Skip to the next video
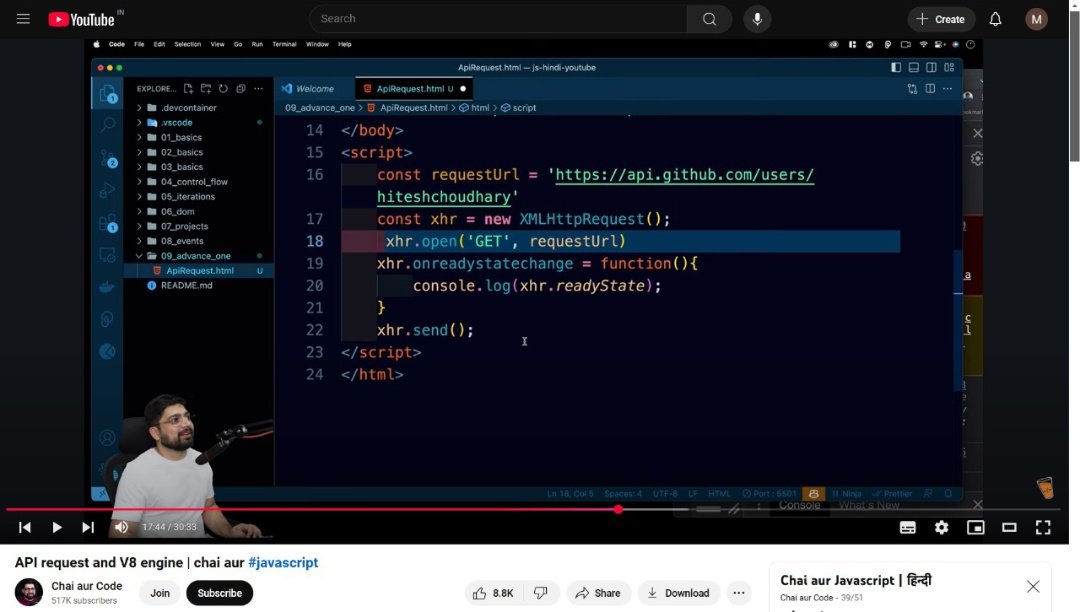1080x612 pixels. [x=88, y=527]
